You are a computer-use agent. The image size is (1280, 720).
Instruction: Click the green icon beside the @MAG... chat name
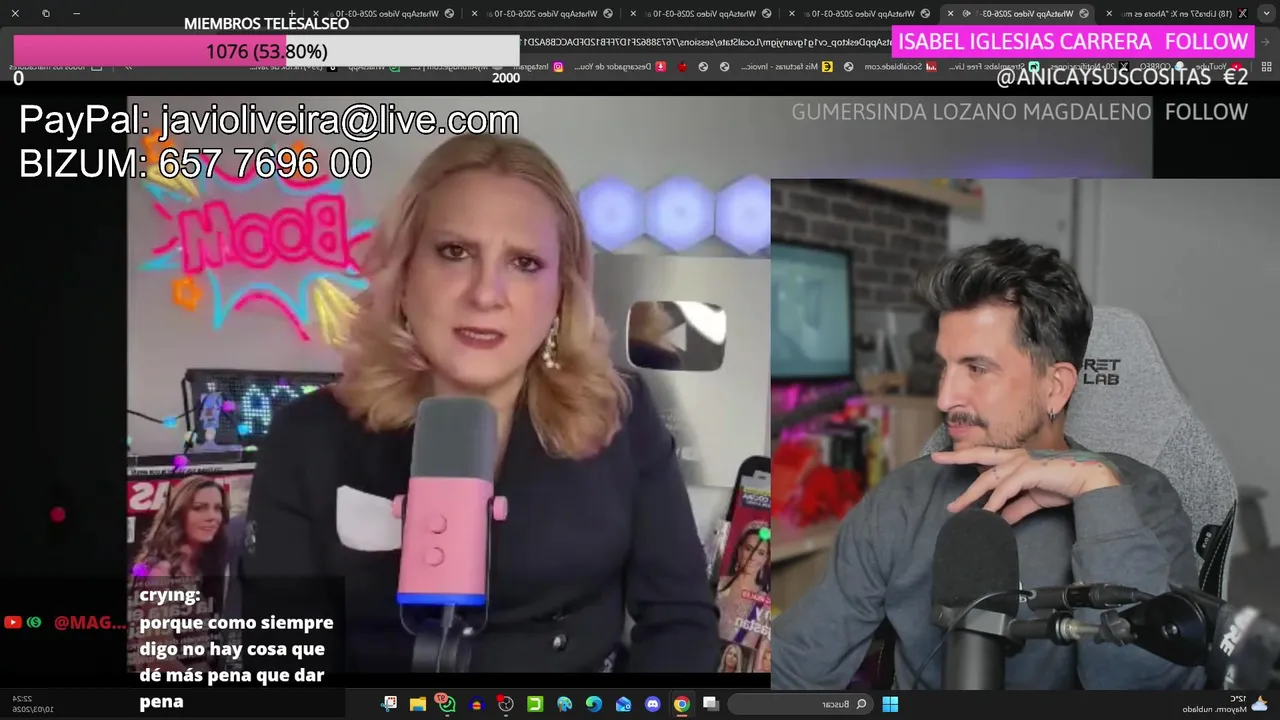pos(34,622)
